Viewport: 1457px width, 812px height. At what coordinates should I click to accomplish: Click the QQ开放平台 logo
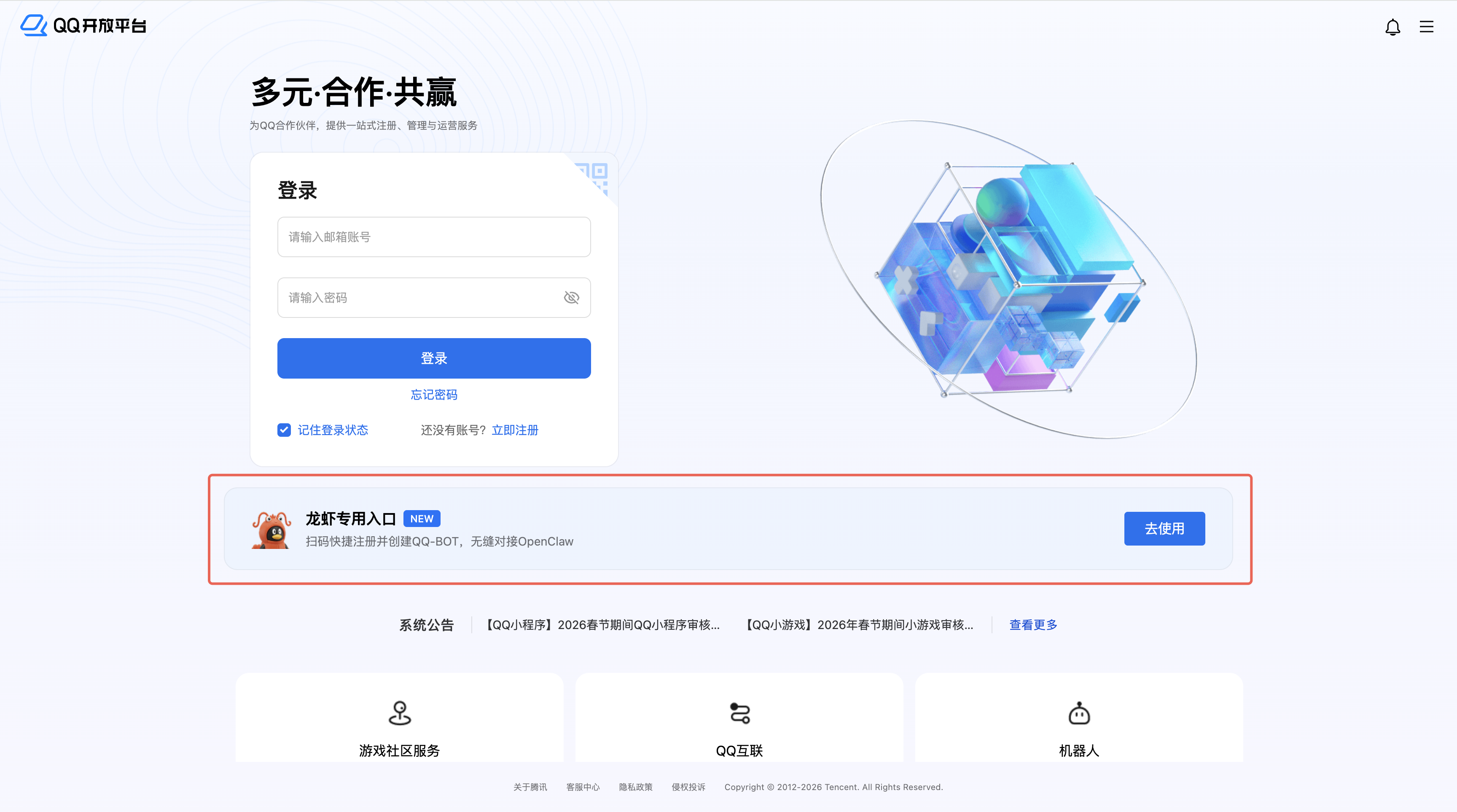pyautogui.click(x=83, y=25)
